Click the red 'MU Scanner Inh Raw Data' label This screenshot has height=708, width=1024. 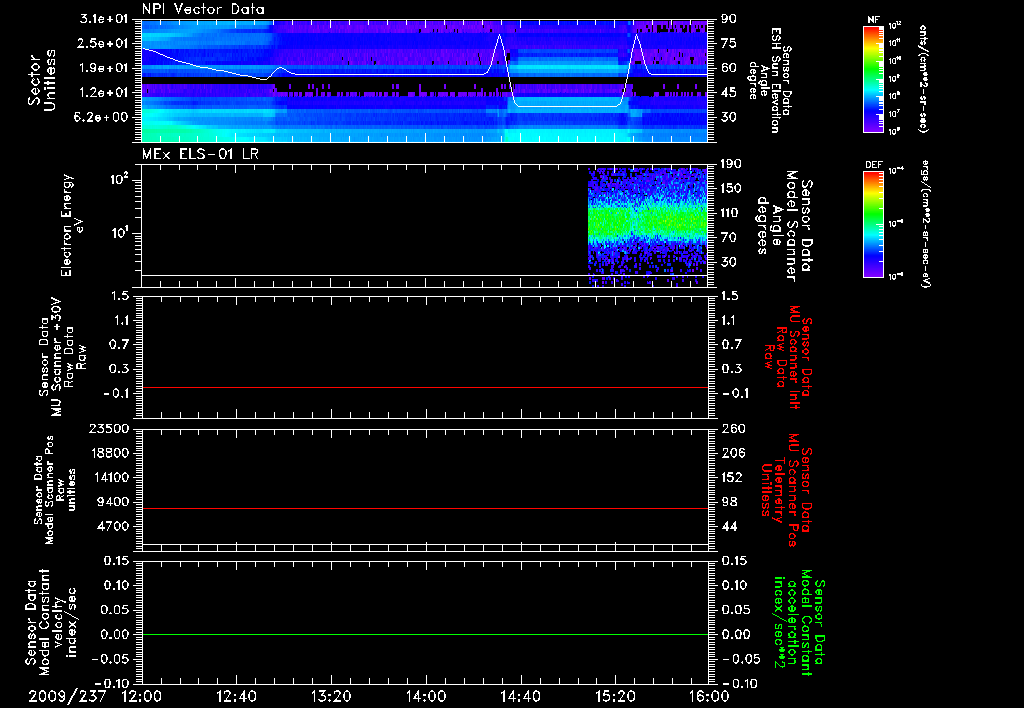788,357
